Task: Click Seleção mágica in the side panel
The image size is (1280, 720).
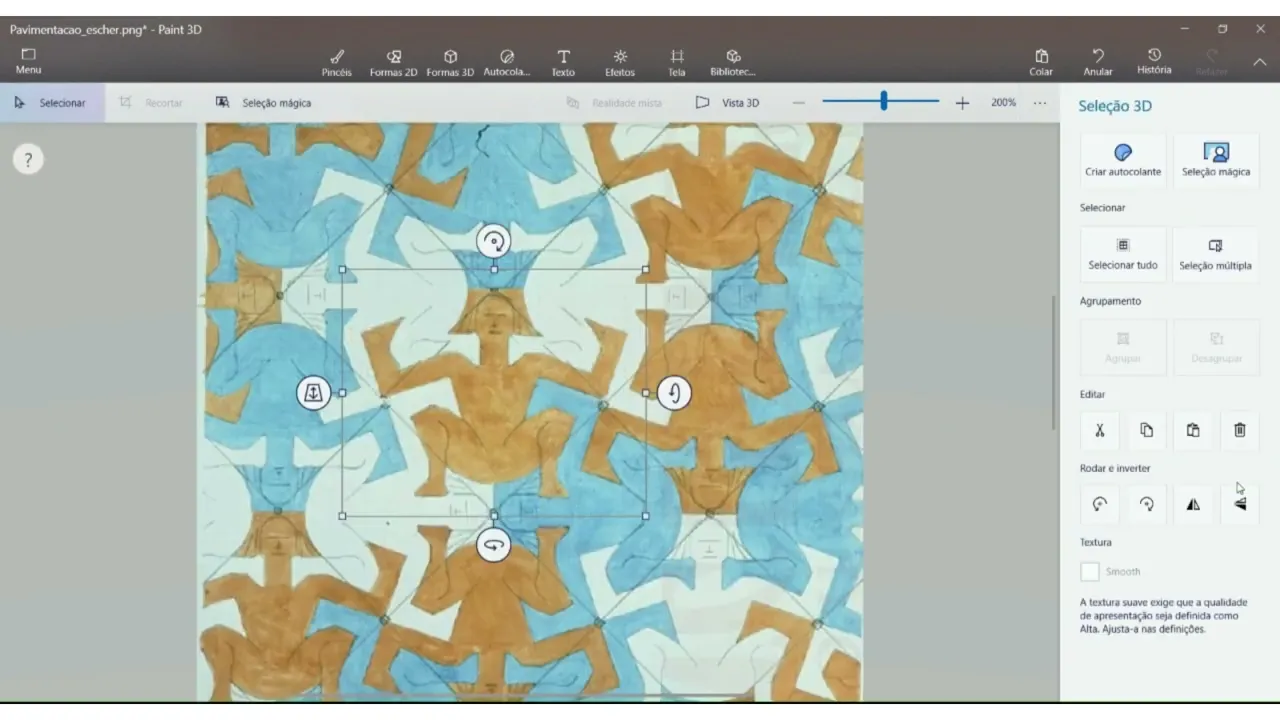Action: [1216, 160]
